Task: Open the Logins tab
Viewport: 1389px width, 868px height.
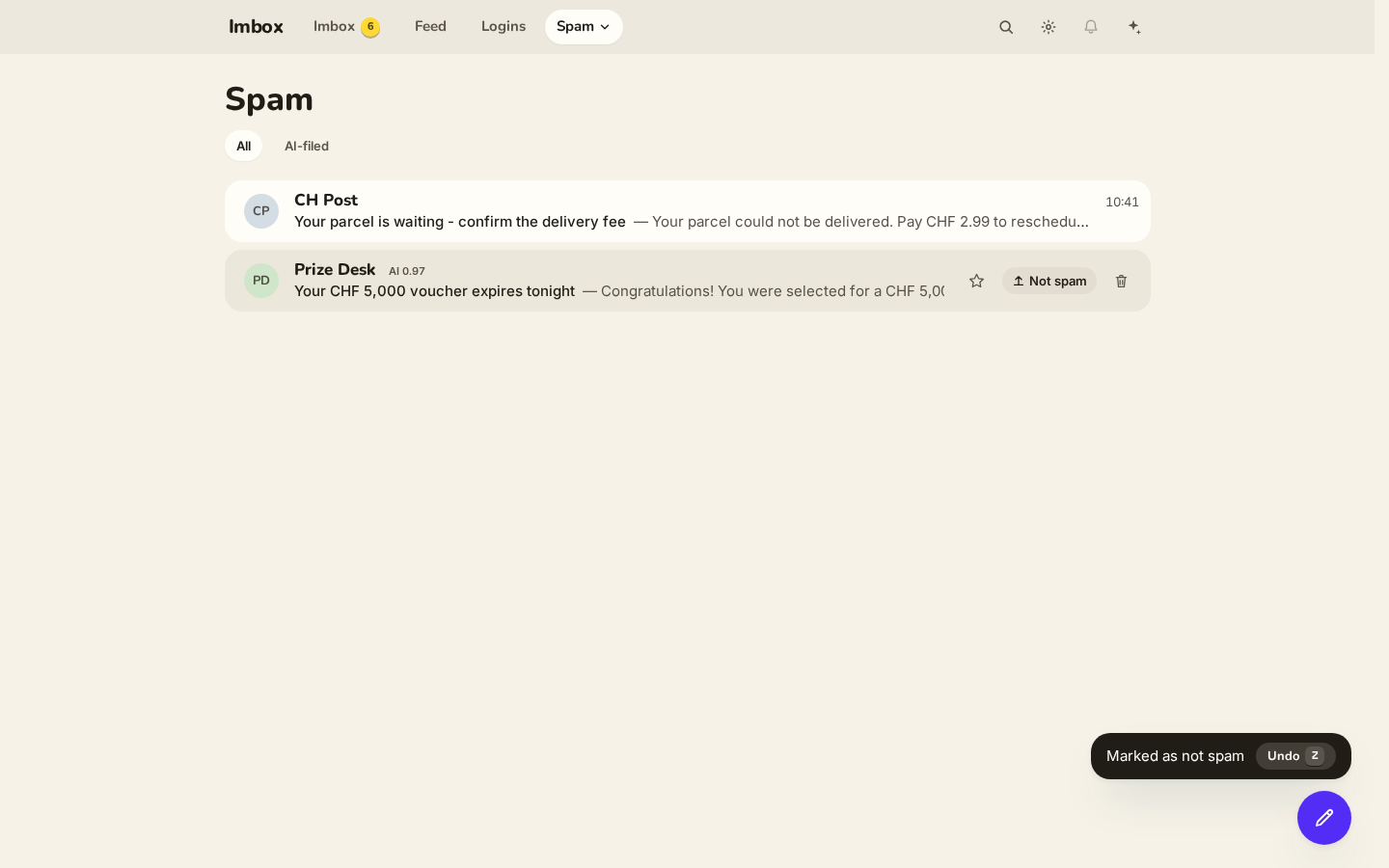Action: click(504, 27)
